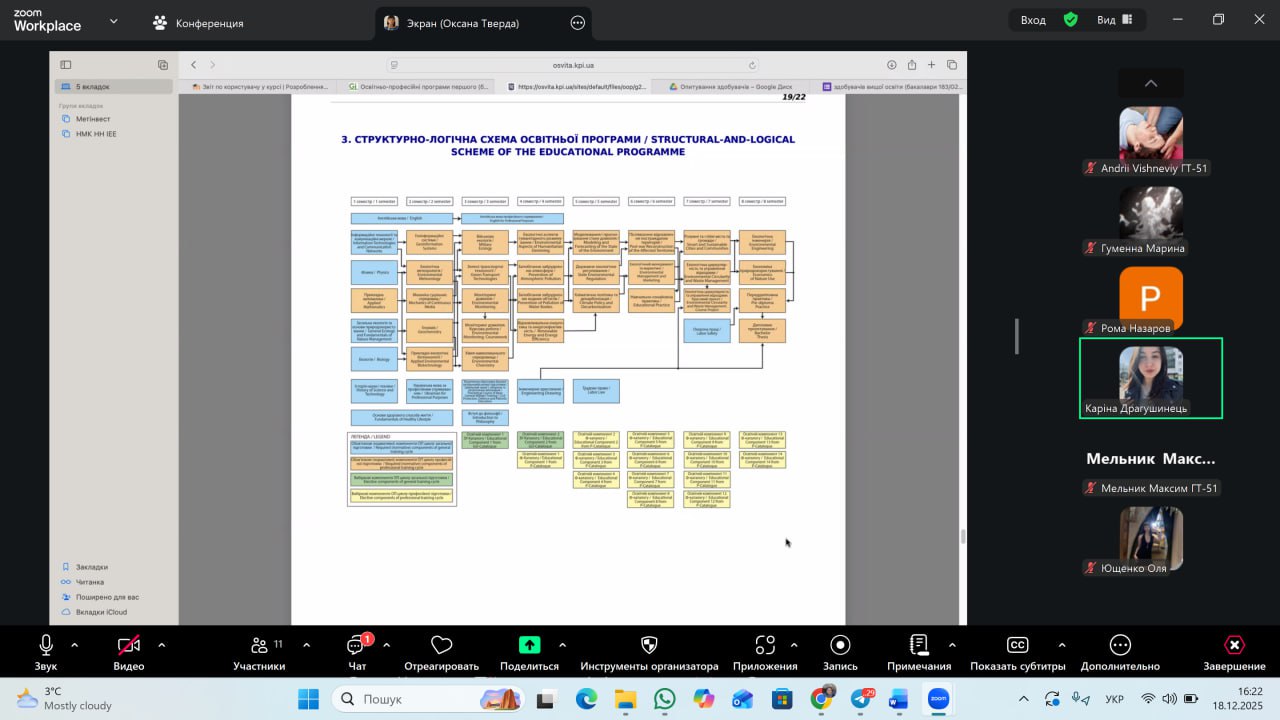Switch to the Конференция tab
This screenshot has height=720, width=1280.
(x=198, y=23)
